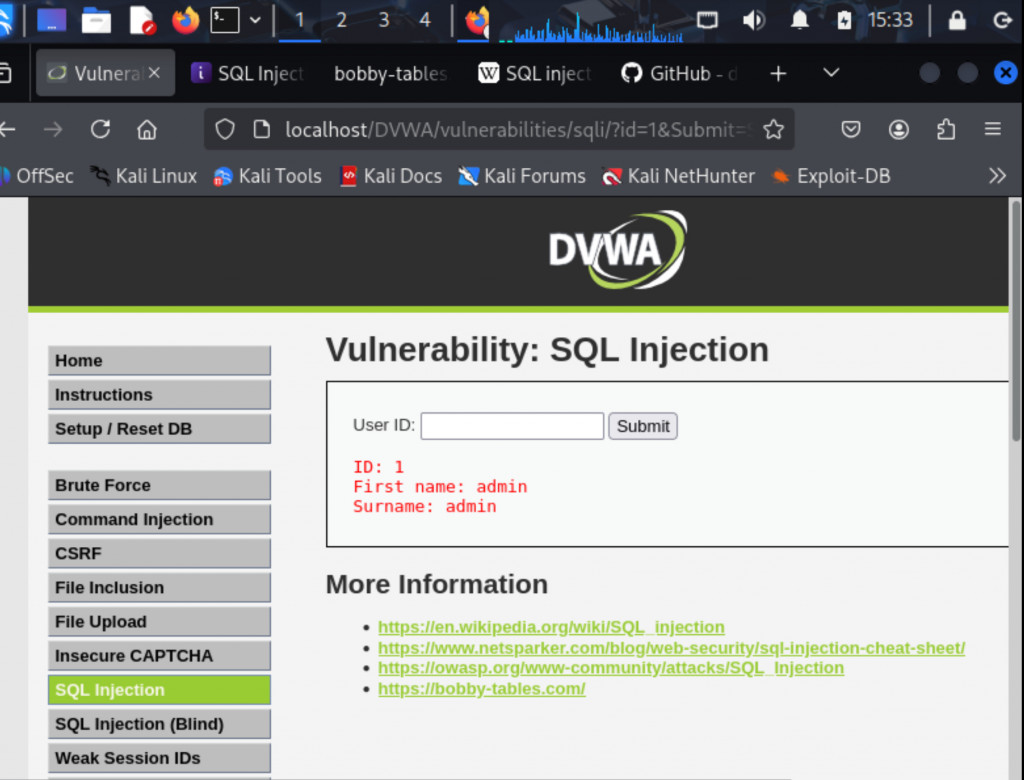Open notifications bell icon
This screenshot has height=780, width=1024.
tap(799, 20)
